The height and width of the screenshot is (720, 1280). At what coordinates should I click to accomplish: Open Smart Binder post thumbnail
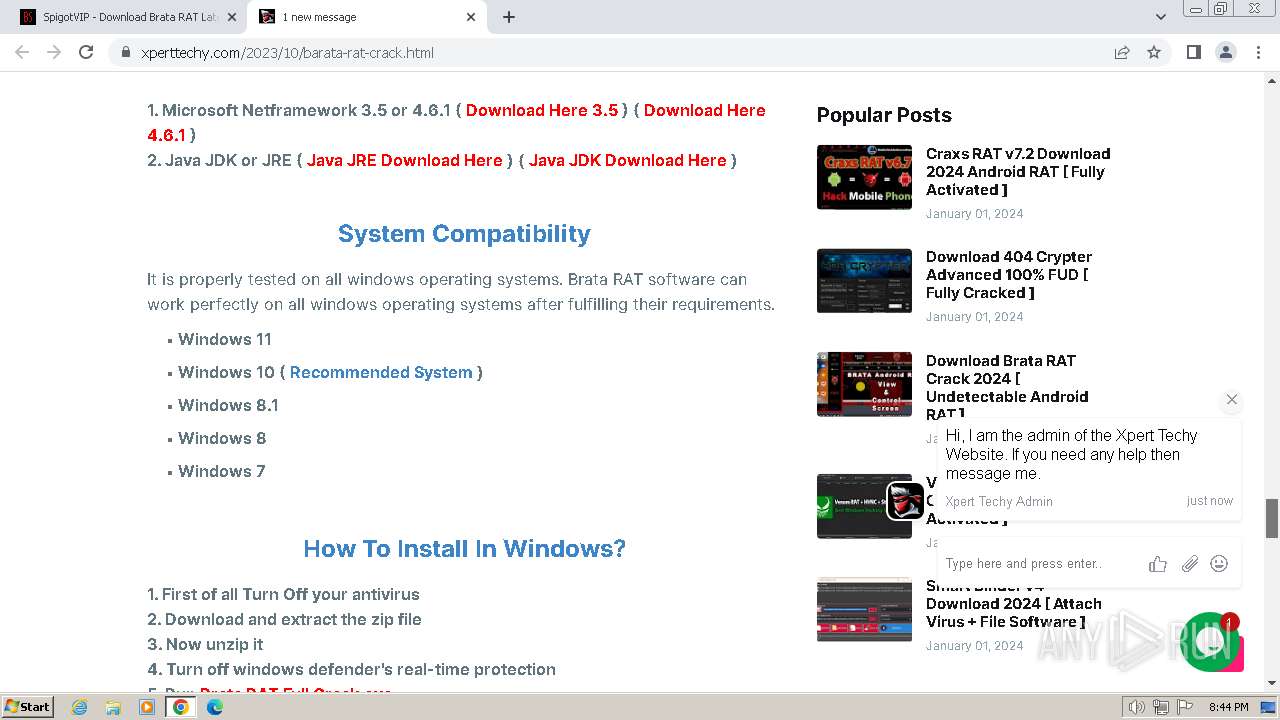click(864, 609)
